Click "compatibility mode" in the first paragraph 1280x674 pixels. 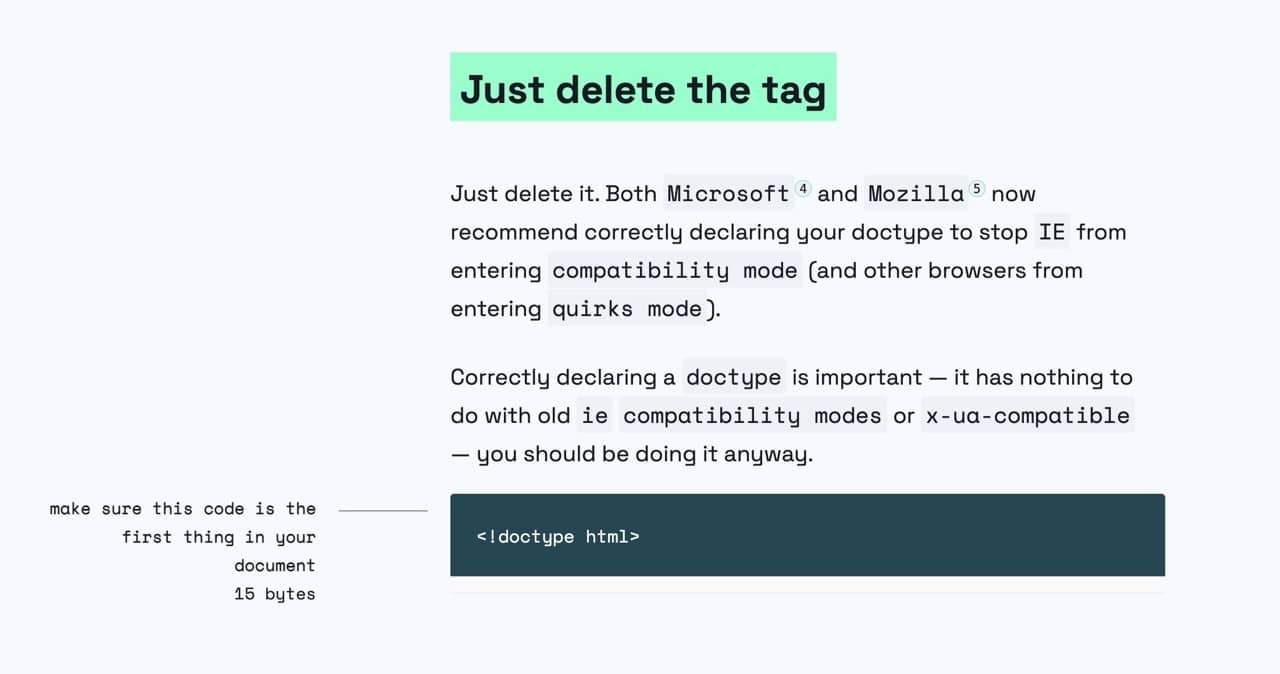675,271
